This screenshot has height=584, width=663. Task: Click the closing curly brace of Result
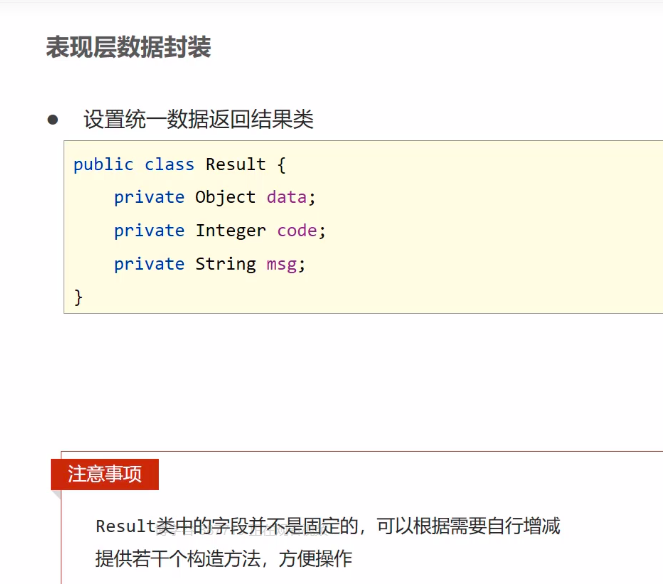78,297
